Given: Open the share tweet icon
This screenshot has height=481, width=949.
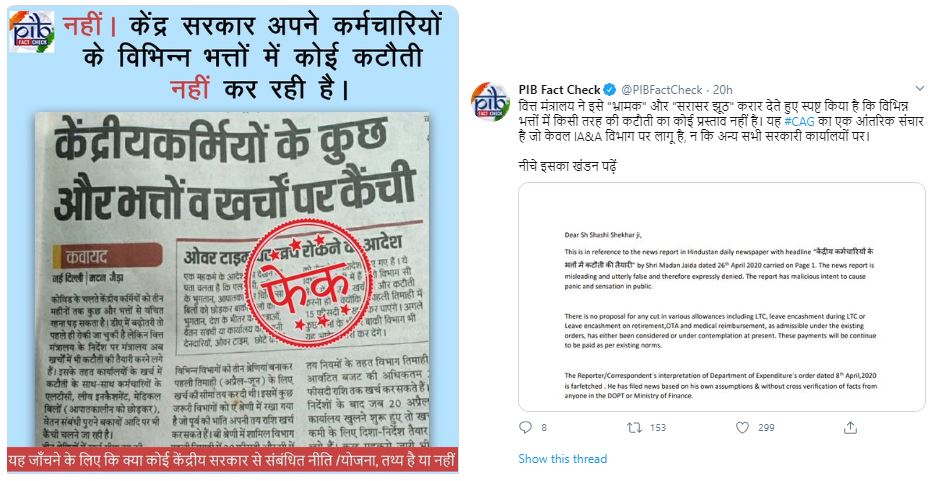Looking at the screenshot, I should click(850, 428).
